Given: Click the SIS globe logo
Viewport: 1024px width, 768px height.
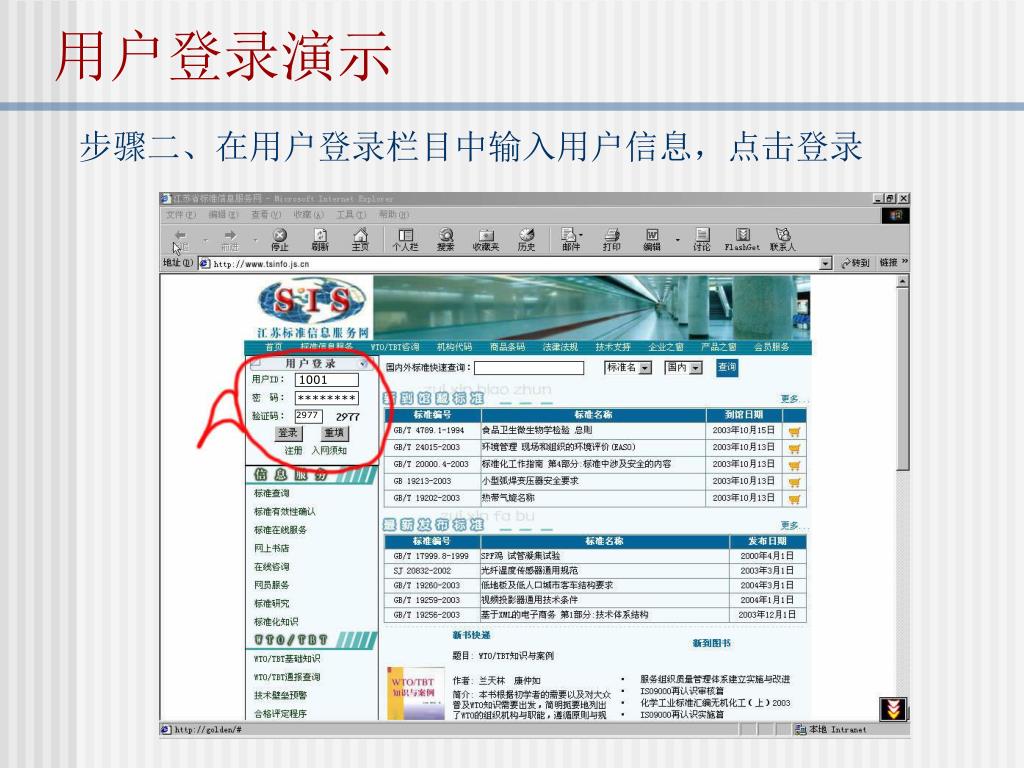Looking at the screenshot, I should [x=312, y=302].
